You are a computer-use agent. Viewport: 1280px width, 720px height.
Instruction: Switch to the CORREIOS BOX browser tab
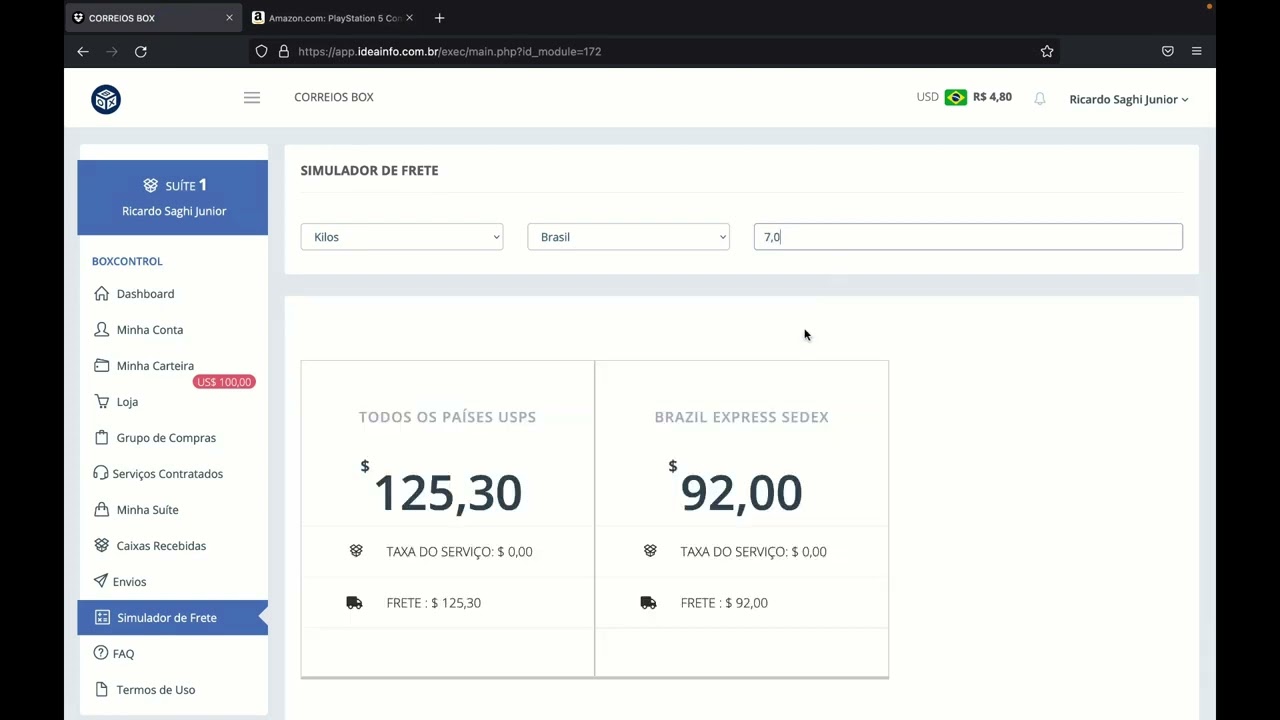click(154, 18)
